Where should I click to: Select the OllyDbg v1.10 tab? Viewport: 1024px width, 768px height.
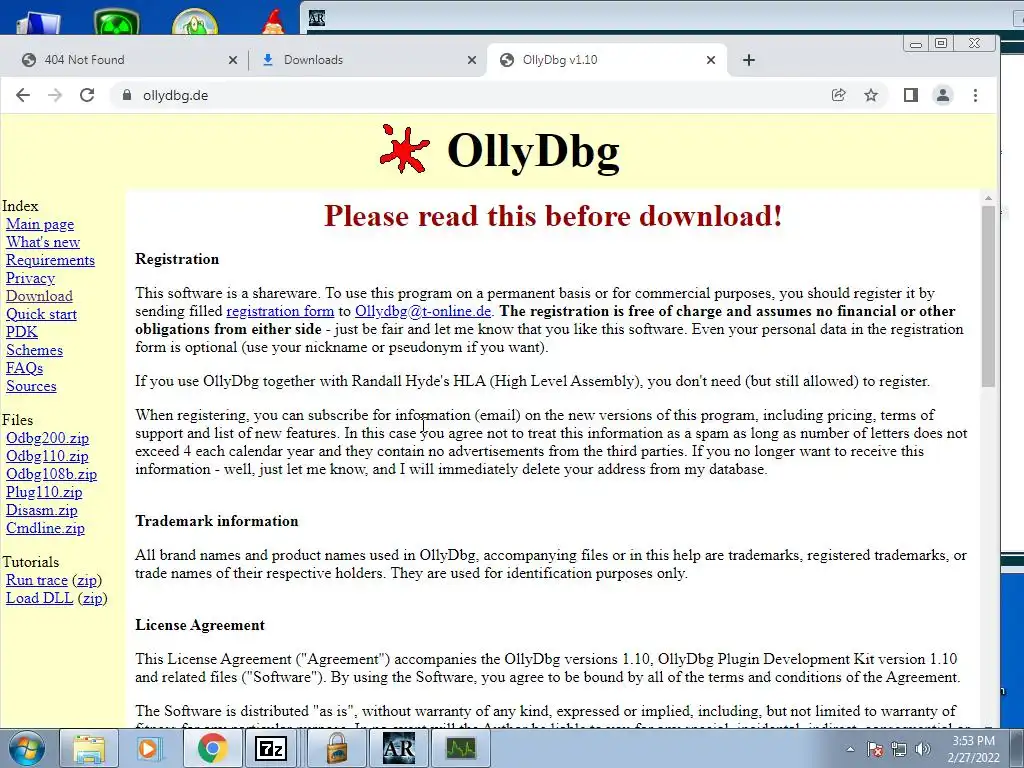pos(606,60)
